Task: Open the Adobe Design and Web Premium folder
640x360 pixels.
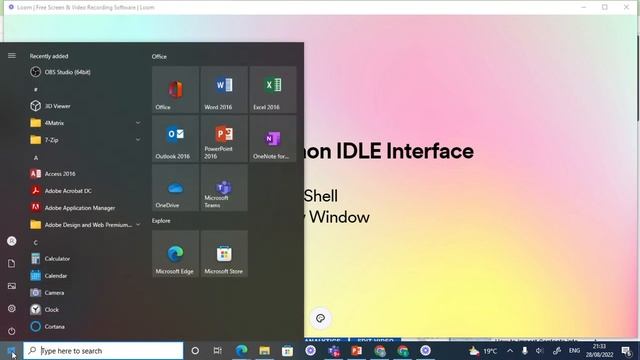Action: [85, 224]
